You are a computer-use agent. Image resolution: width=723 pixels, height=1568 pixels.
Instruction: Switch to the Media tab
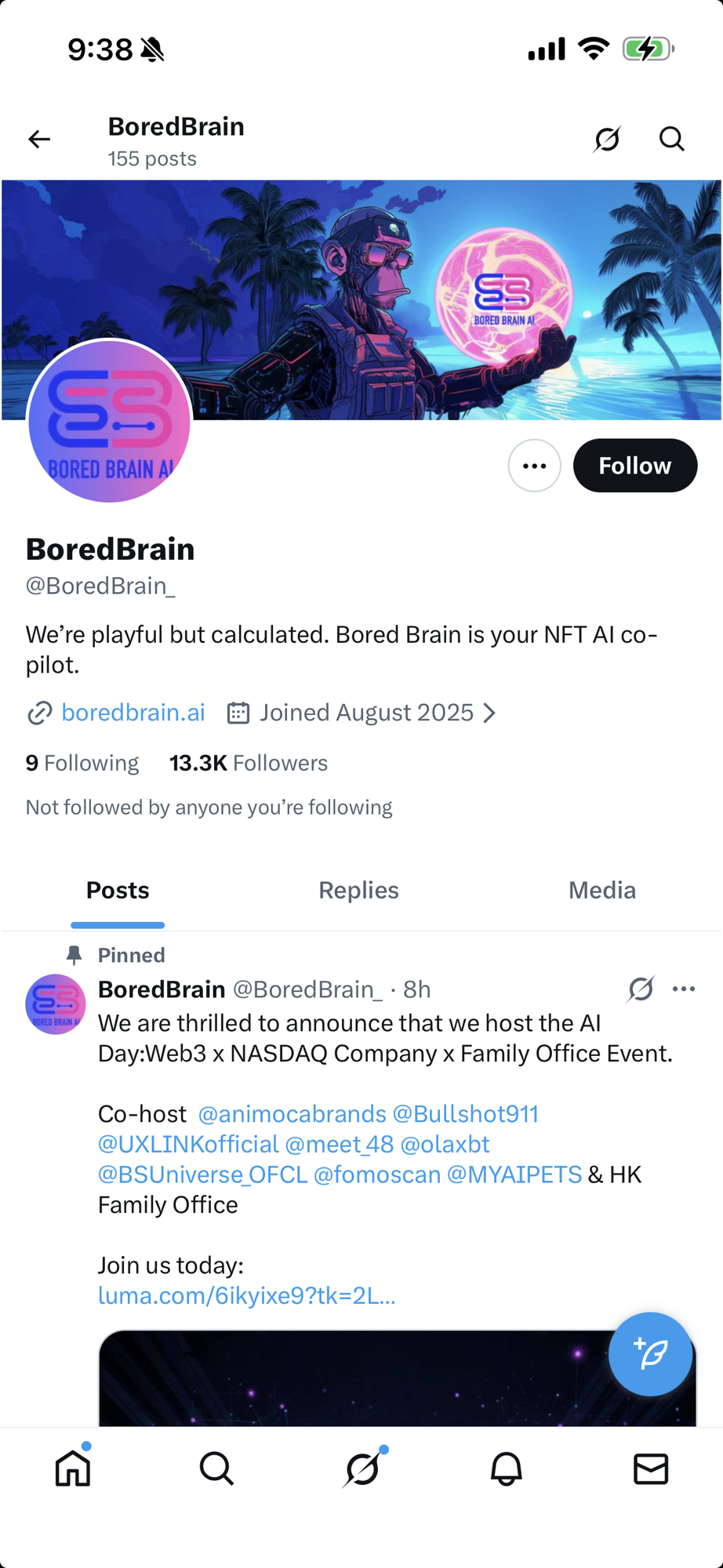point(601,891)
